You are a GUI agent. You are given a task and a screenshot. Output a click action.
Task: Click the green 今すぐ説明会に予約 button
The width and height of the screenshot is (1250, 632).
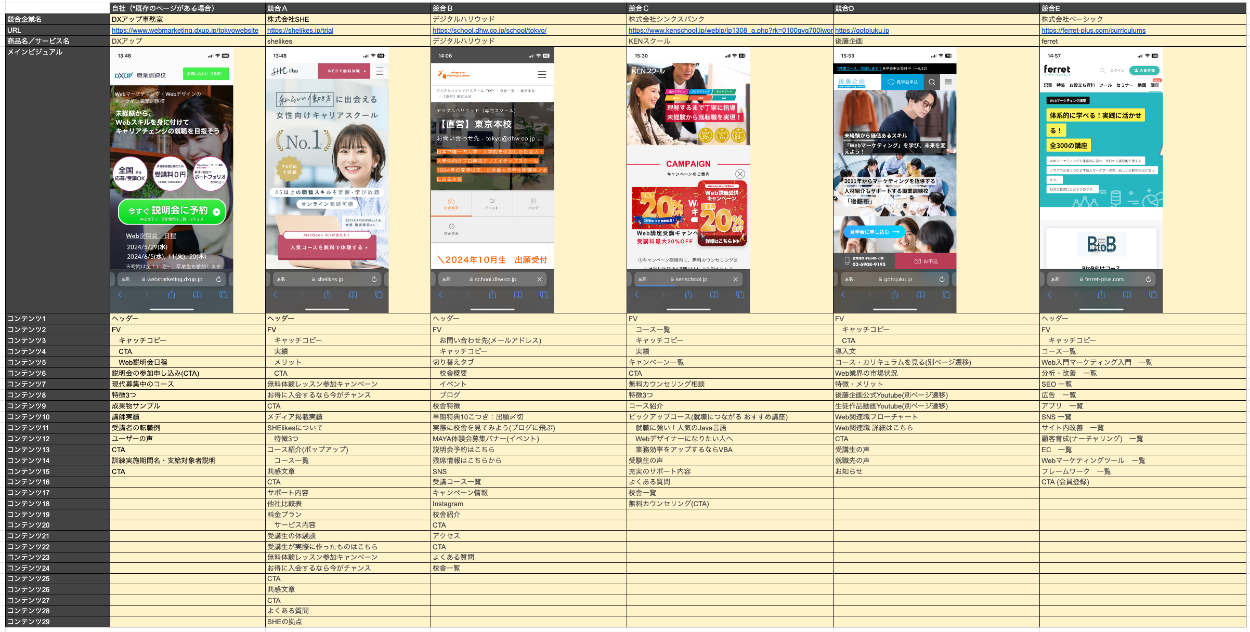[170, 211]
